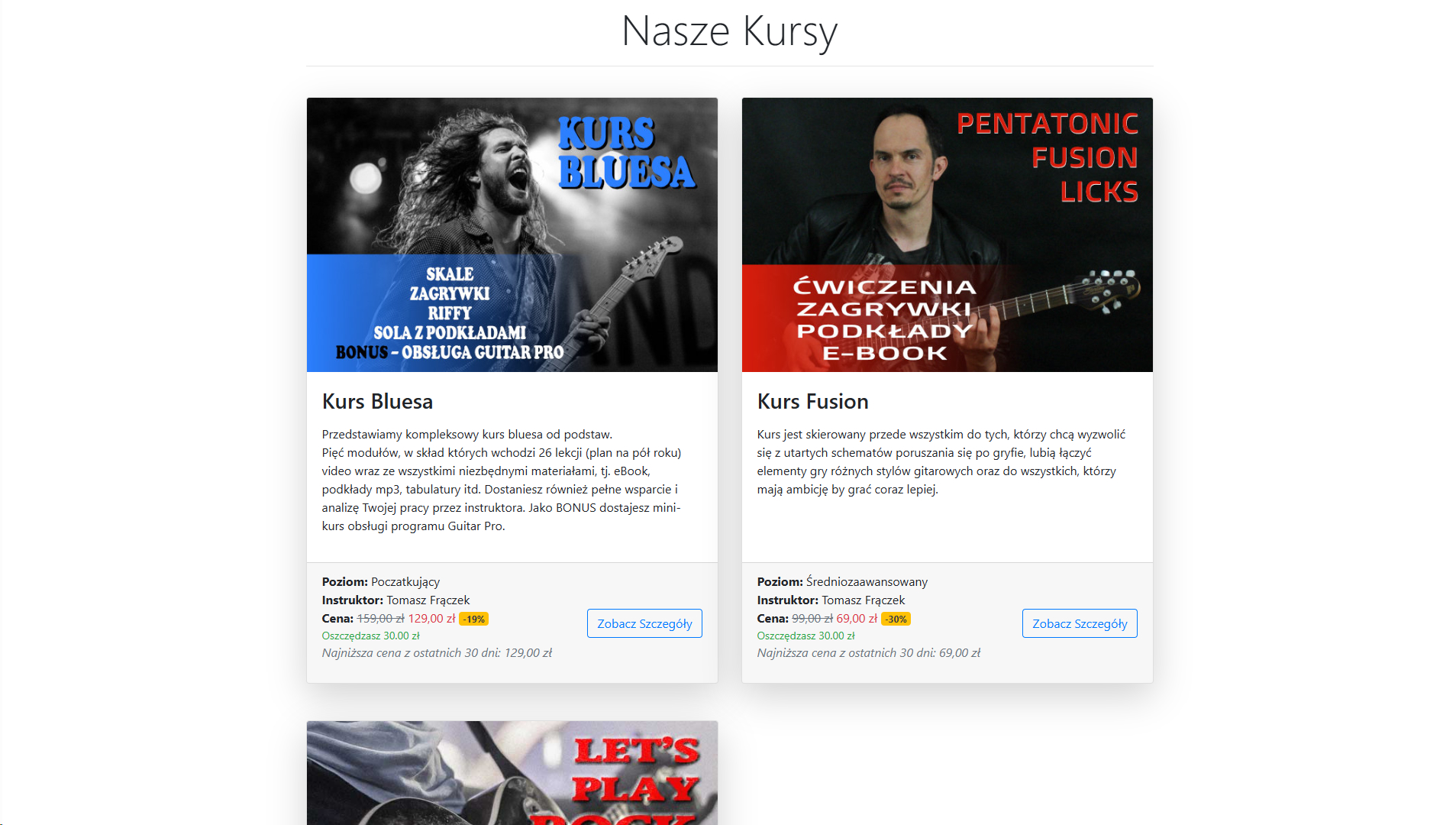Click the -19% discount badge
This screenshot has width=1456, height=825.
pos(473,620)
